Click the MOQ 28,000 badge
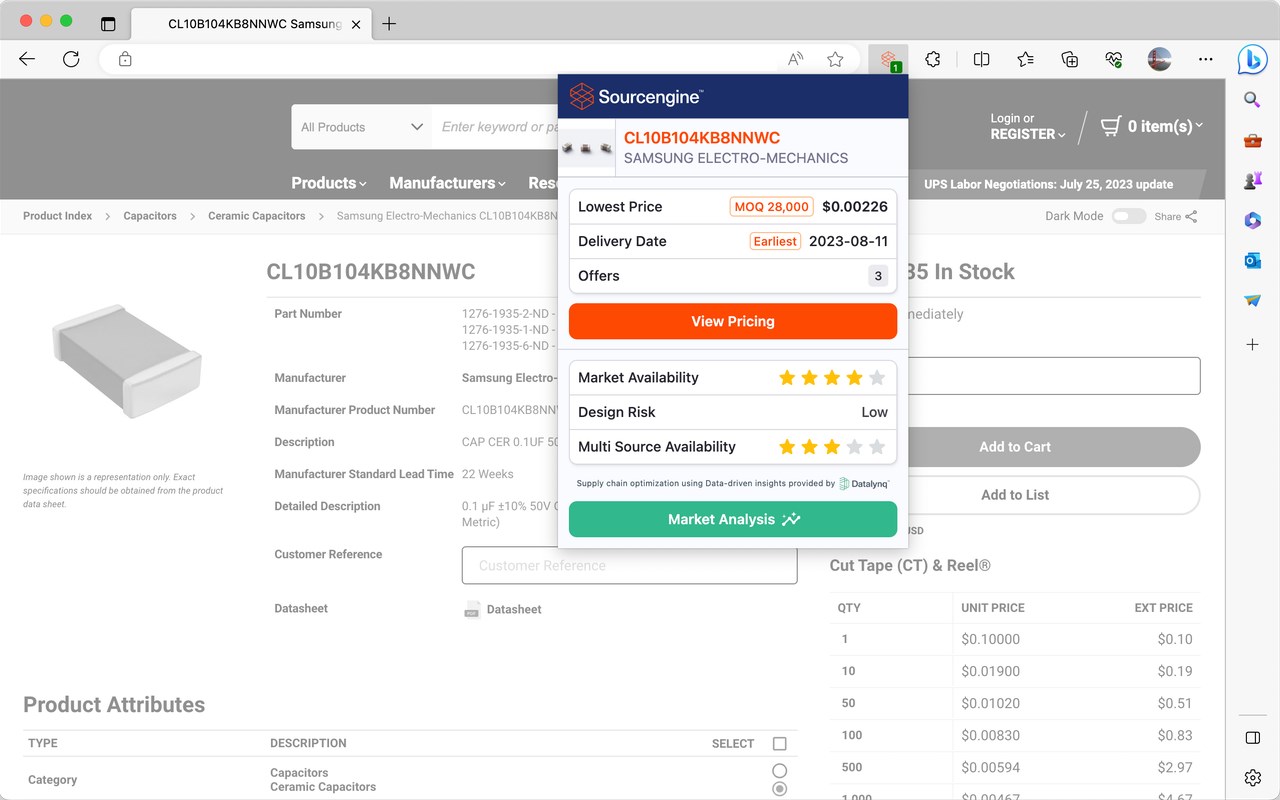The height and width of the screenshot is (800, 1280). pyautogui.click(x=771, y=207)
